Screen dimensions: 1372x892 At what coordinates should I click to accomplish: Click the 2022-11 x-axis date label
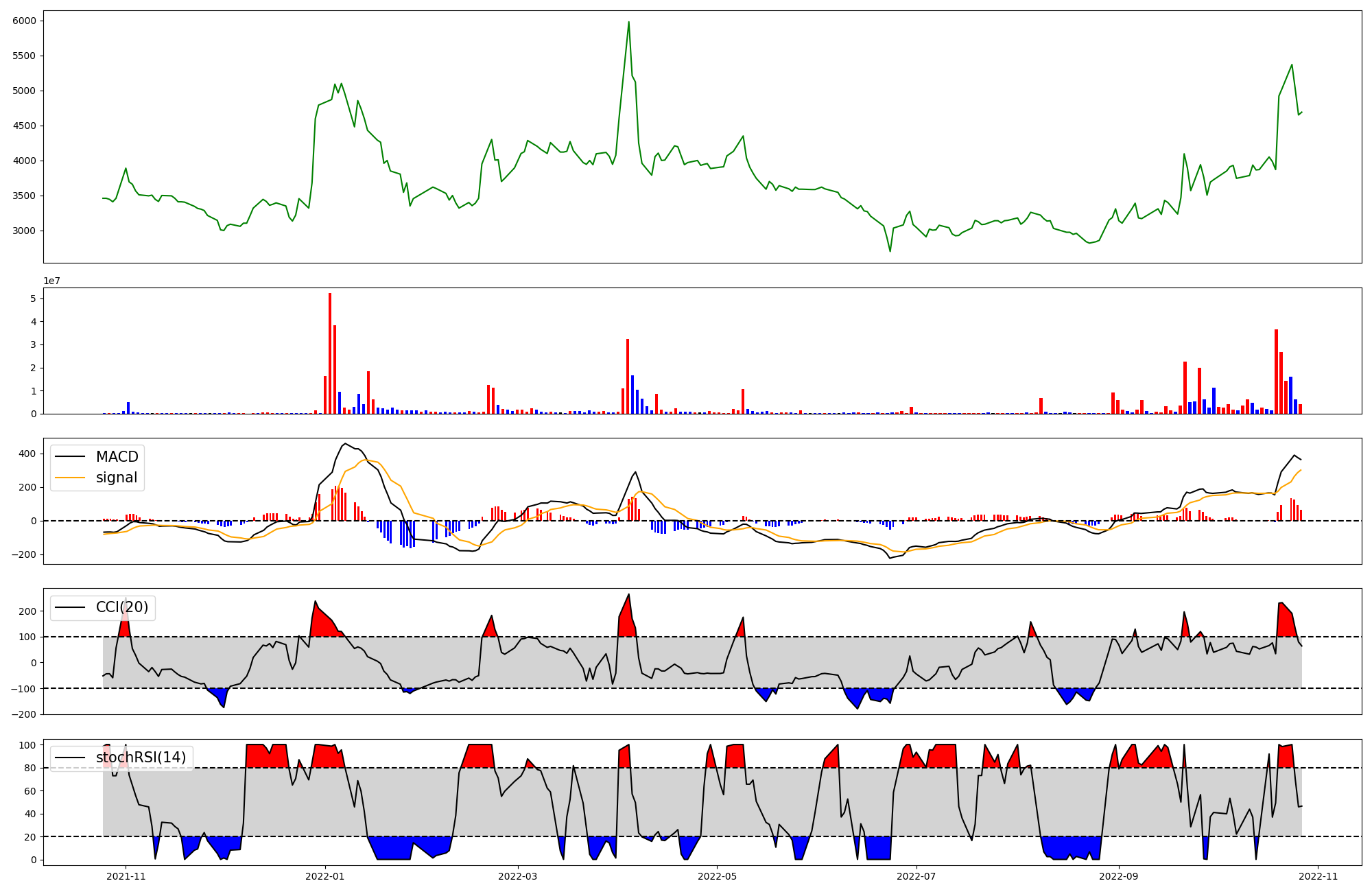tap(1318, 876)
